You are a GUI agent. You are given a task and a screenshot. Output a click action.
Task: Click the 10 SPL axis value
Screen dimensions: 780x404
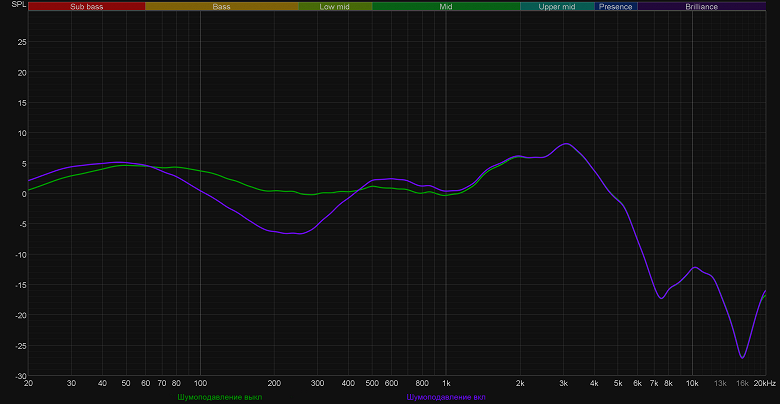pyautogui.click(x=22, y=133)
